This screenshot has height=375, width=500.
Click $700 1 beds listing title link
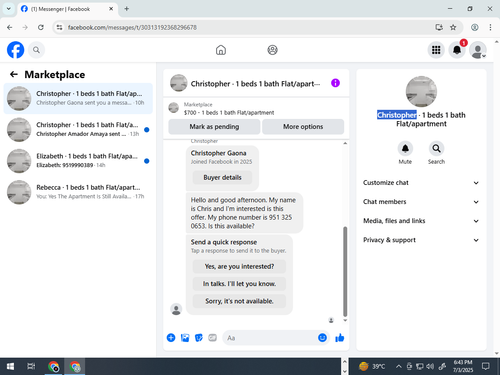229,113
